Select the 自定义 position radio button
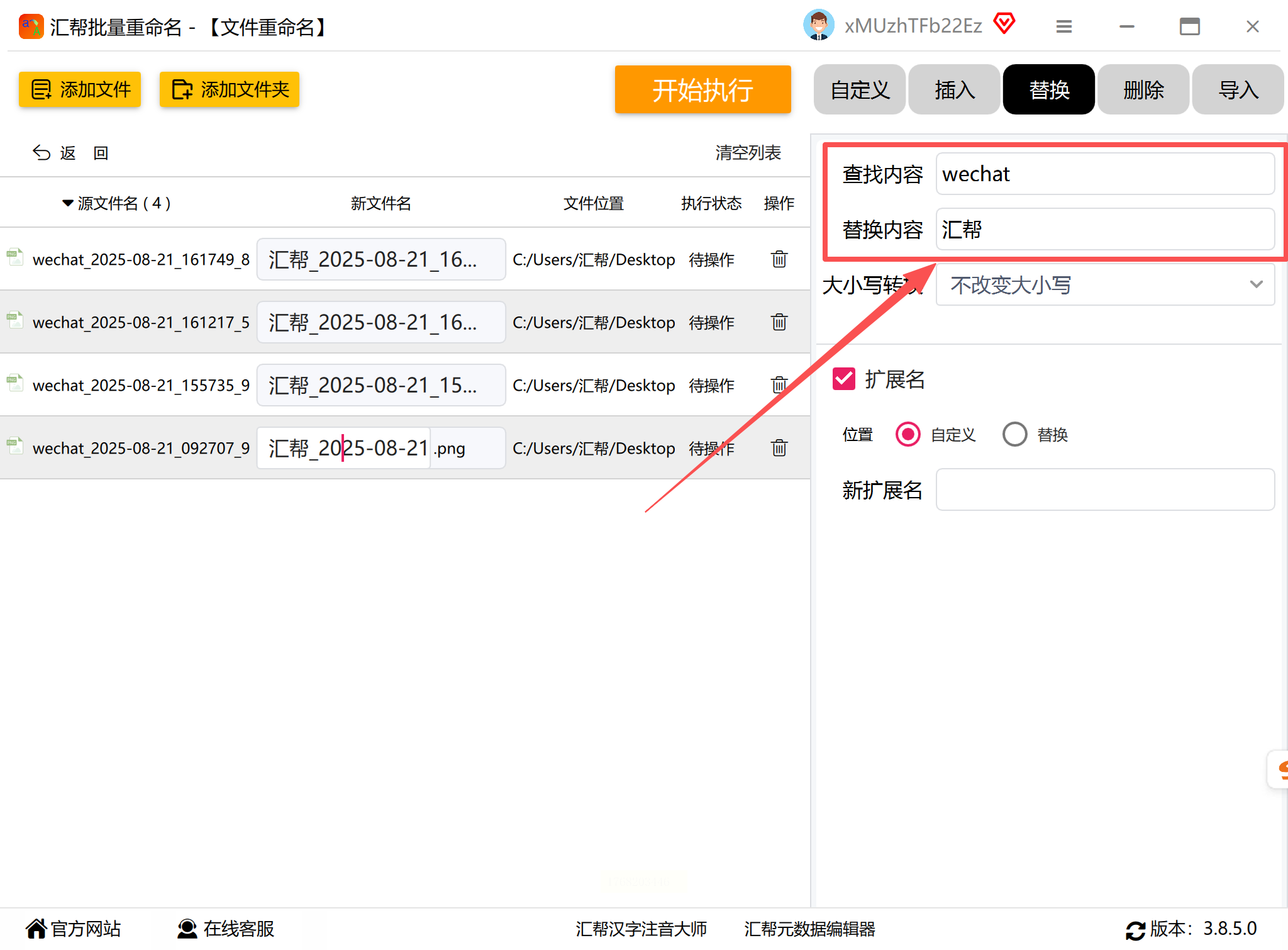Image resolution: width=1288 pixels, height=950 pixels. tap(908, 434)
